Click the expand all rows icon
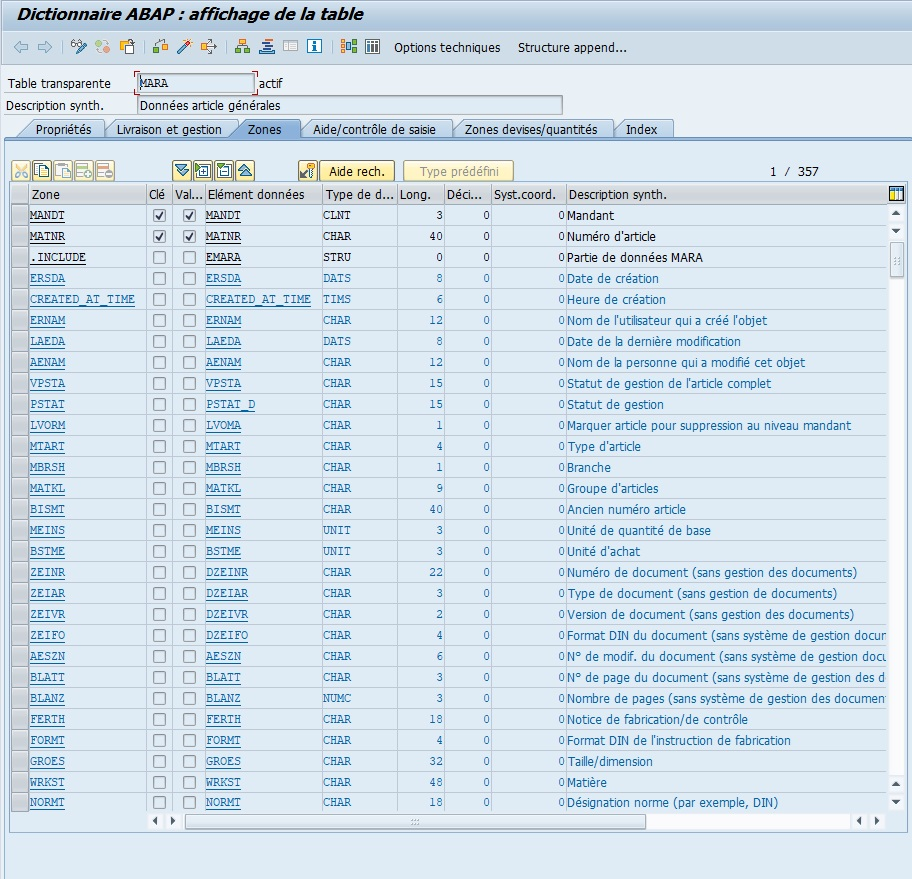The height and width of the screenshot is (879, 912). pos(181,171)
